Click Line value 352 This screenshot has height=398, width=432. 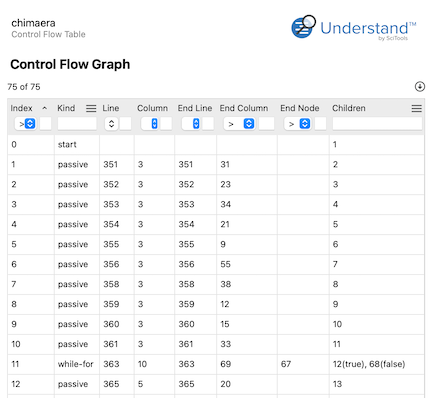[111, 184]
